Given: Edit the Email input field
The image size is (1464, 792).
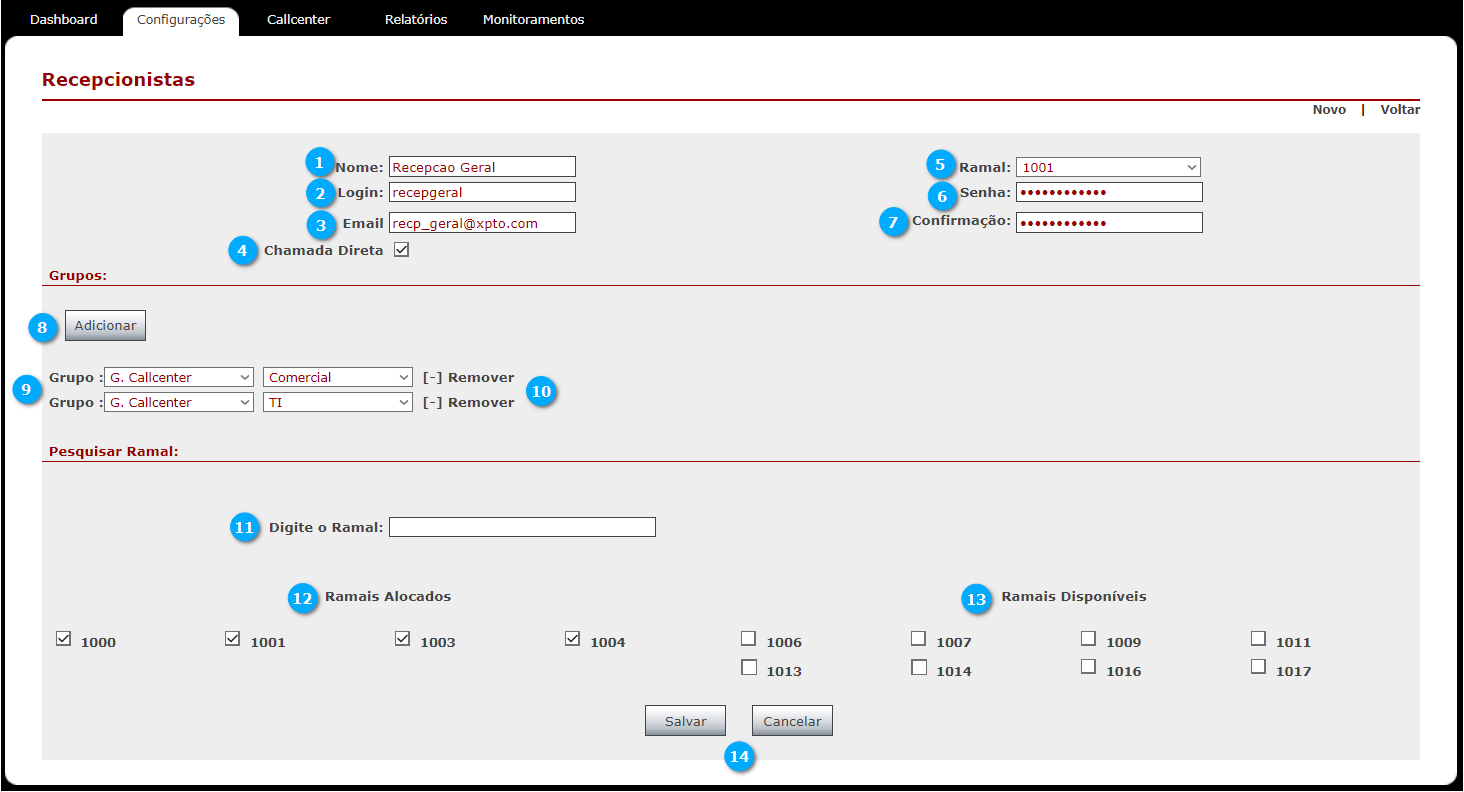Looking at the screenshot, I should pos(482,223).
